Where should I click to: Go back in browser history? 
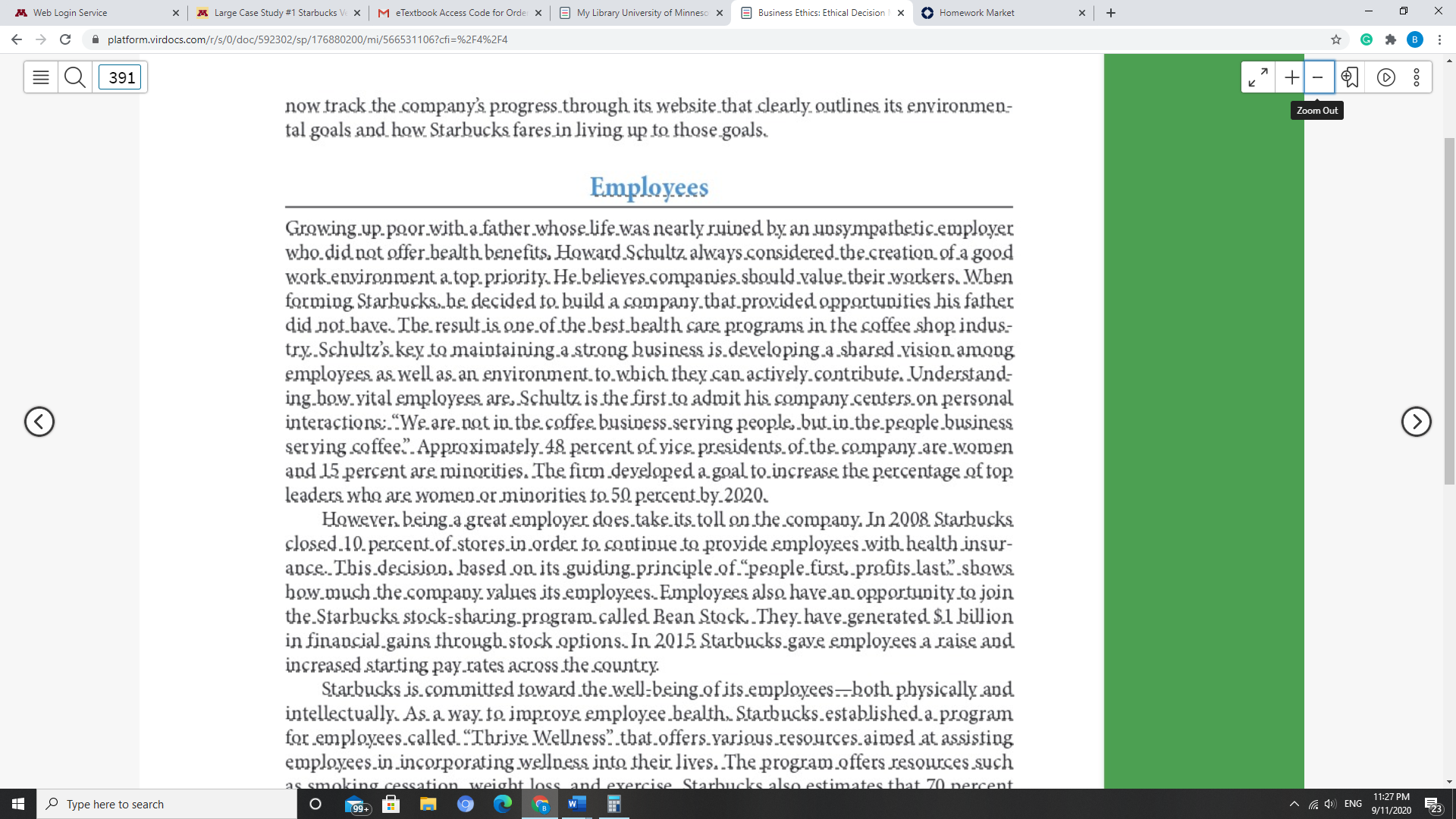point(17,39)
